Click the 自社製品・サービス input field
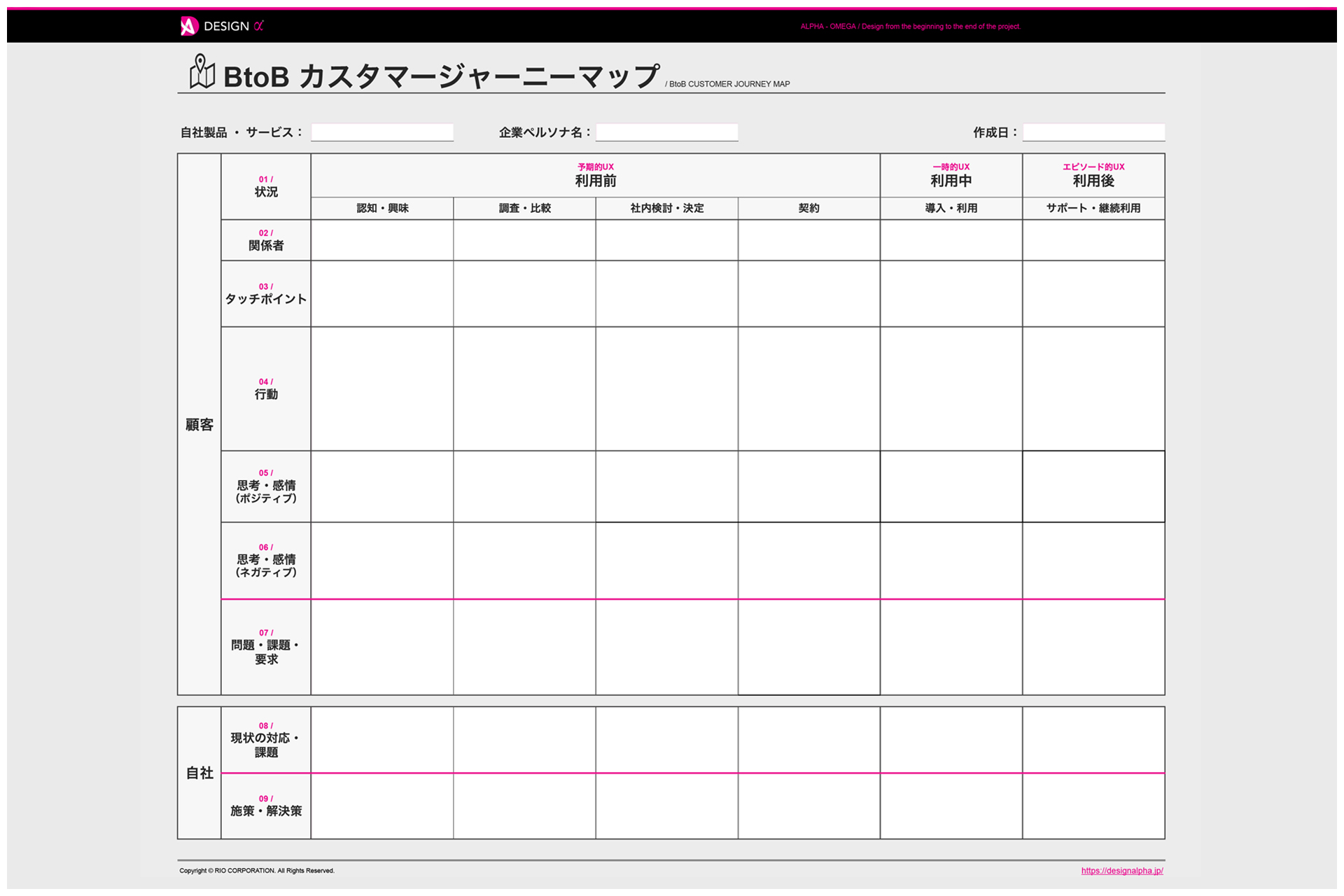The image size is (1344, 896). [382, 132]
